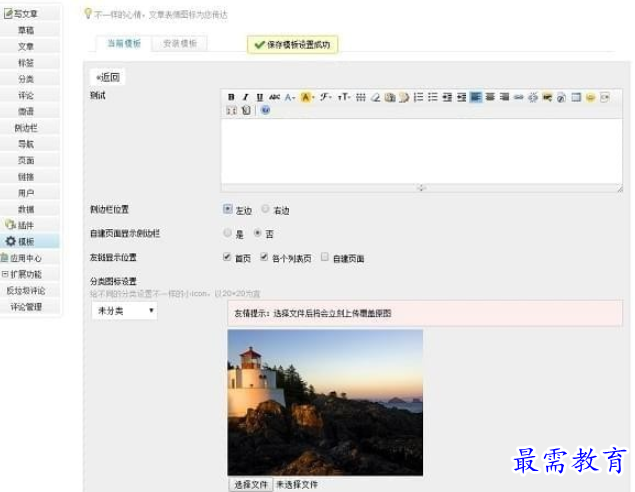Switch to the 安装模板 tab

point(180,43)
